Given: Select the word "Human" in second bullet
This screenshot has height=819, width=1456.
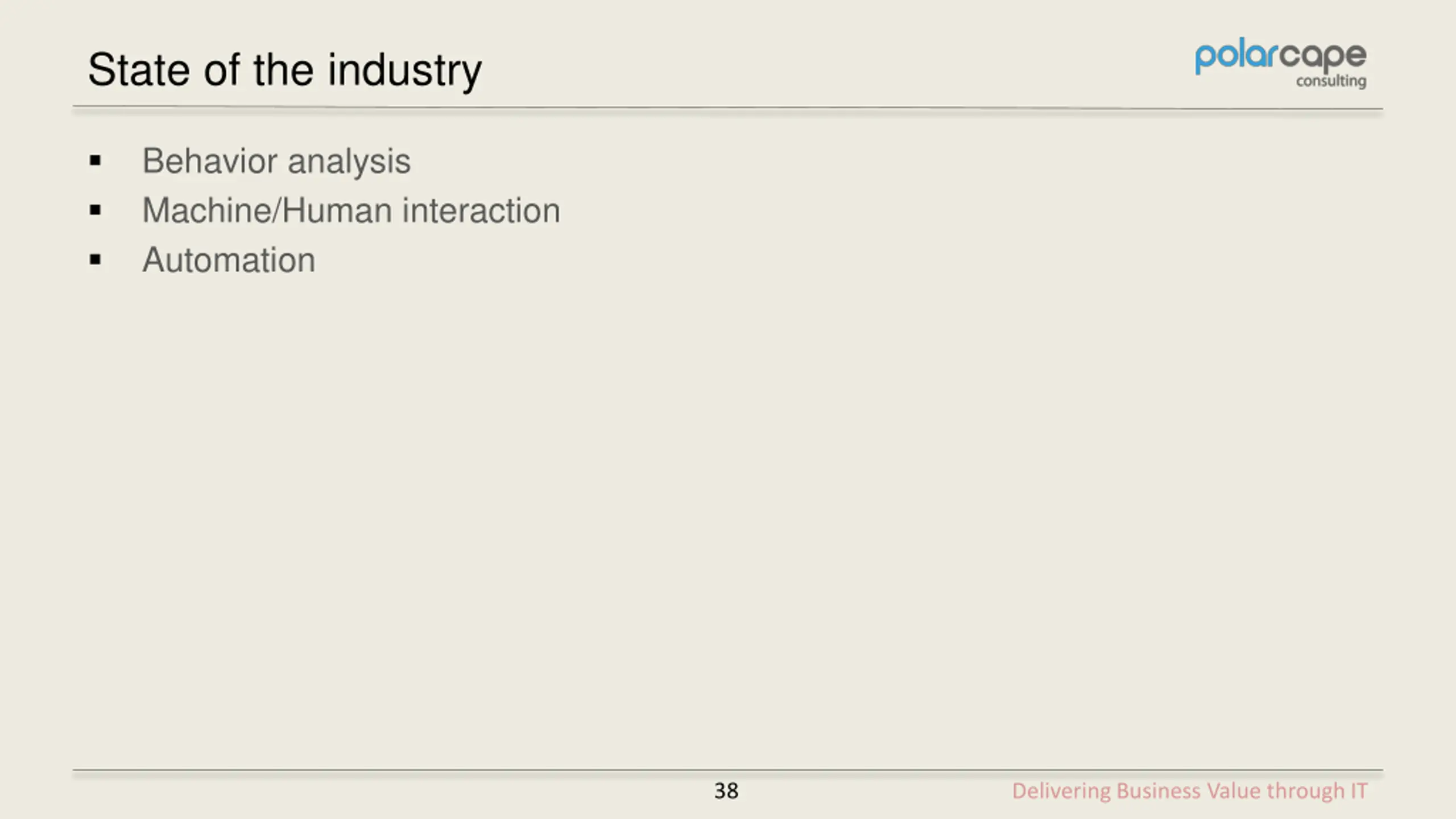Looking at the screenshot, I should tap(337, 210).
